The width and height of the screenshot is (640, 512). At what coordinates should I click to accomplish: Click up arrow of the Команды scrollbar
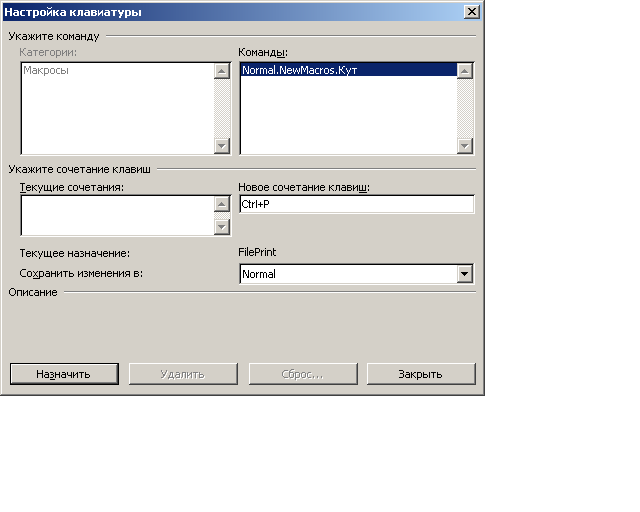pyautogui.click(x=464, y=71)
